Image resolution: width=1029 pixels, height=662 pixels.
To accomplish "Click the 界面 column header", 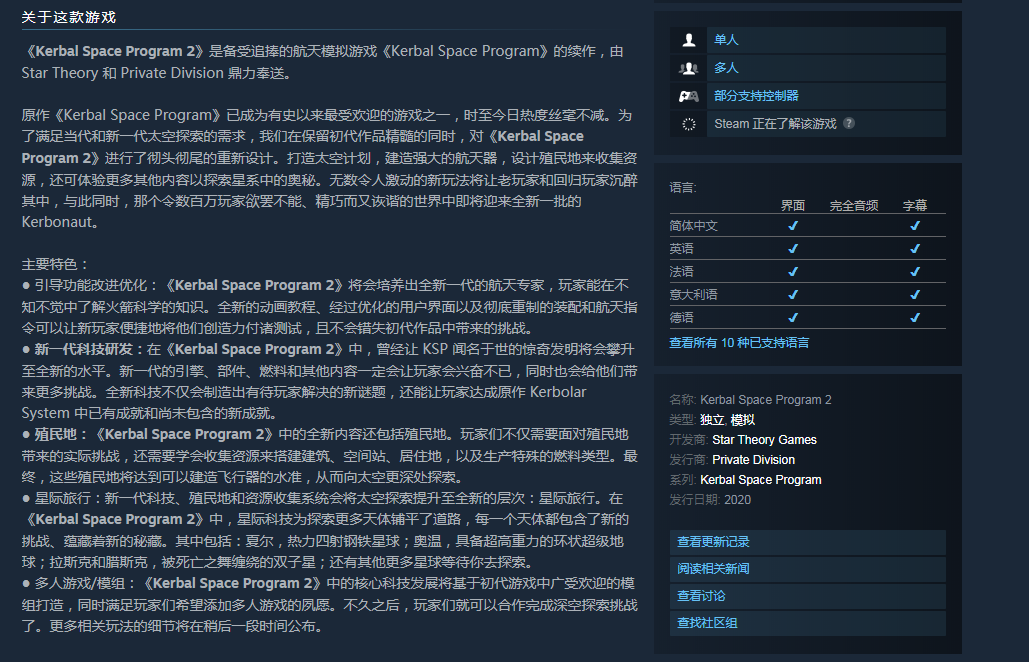I will (x=793, y=205).
